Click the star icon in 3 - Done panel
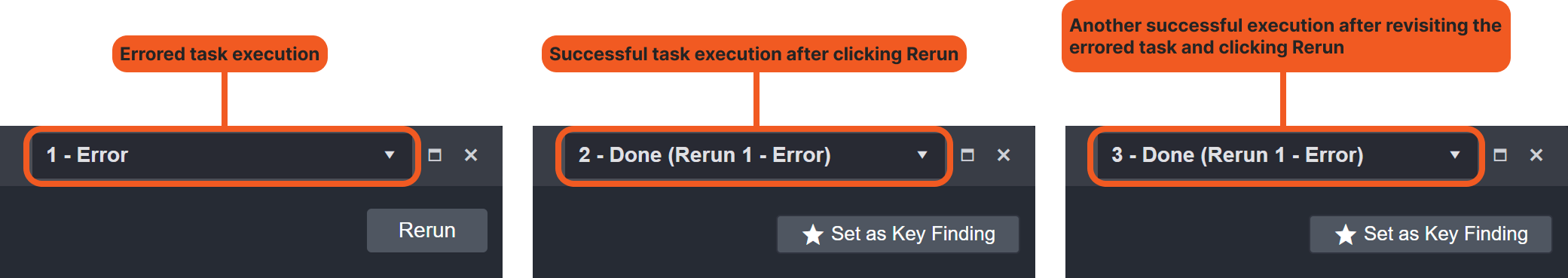Viewport: 1568px width, 278px height. point(1345,234)
